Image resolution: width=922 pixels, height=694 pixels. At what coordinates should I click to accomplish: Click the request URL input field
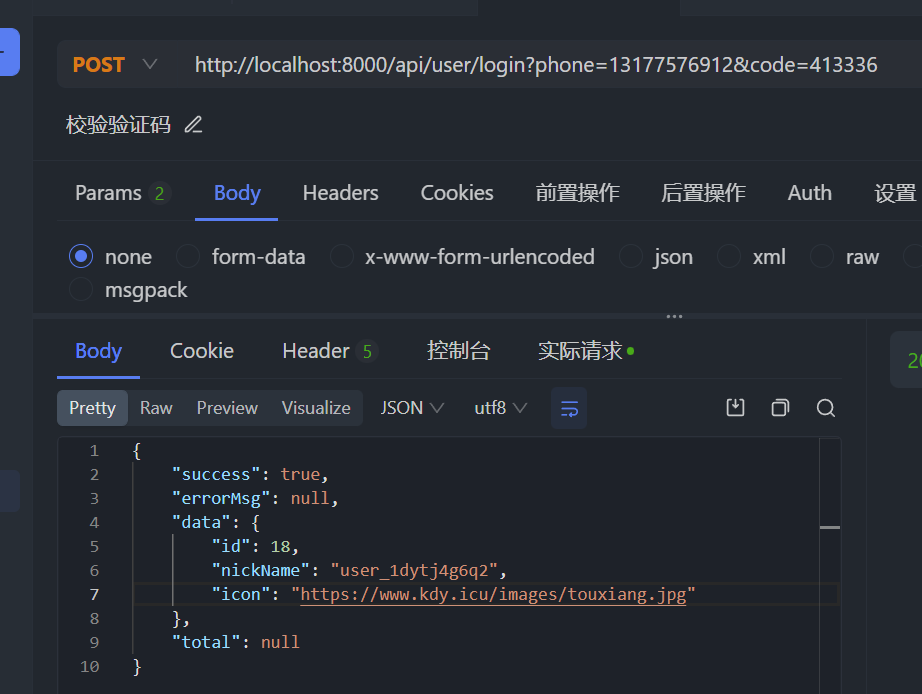point(536,65)
